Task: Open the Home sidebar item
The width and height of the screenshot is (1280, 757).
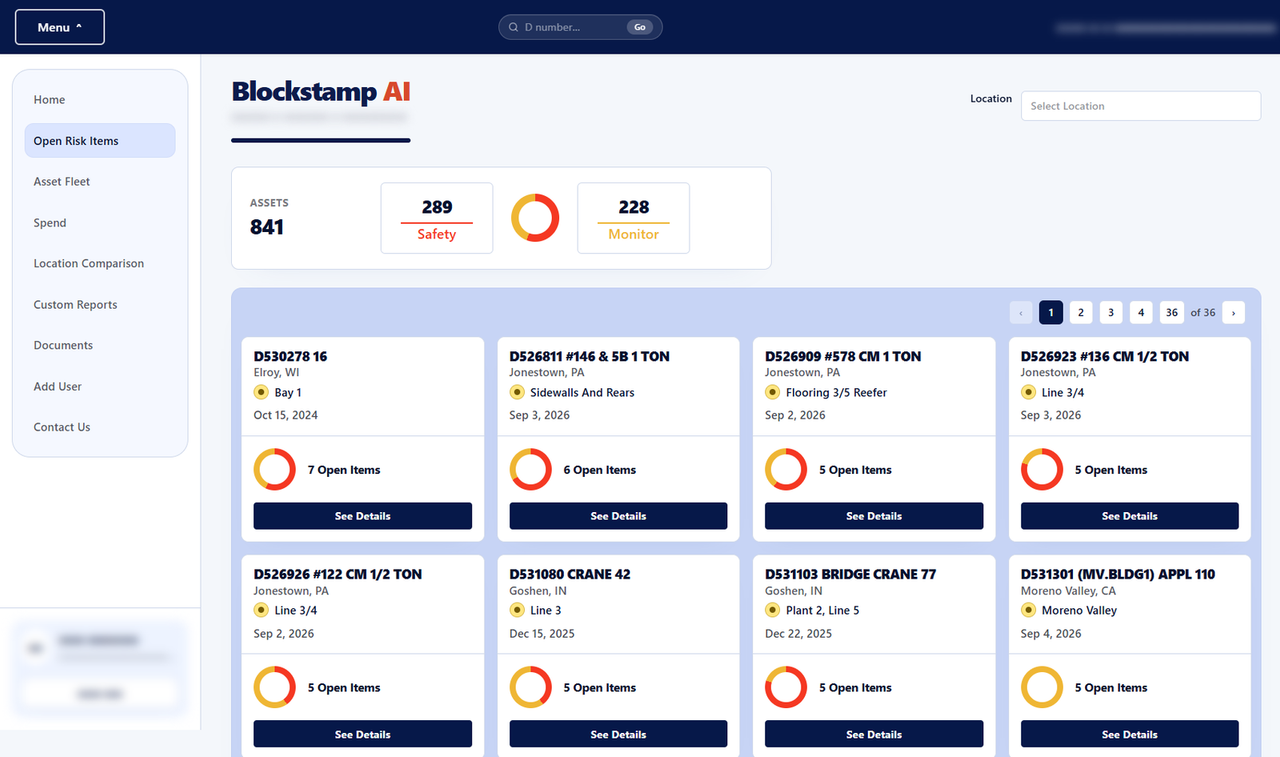Action: point(100,100)
